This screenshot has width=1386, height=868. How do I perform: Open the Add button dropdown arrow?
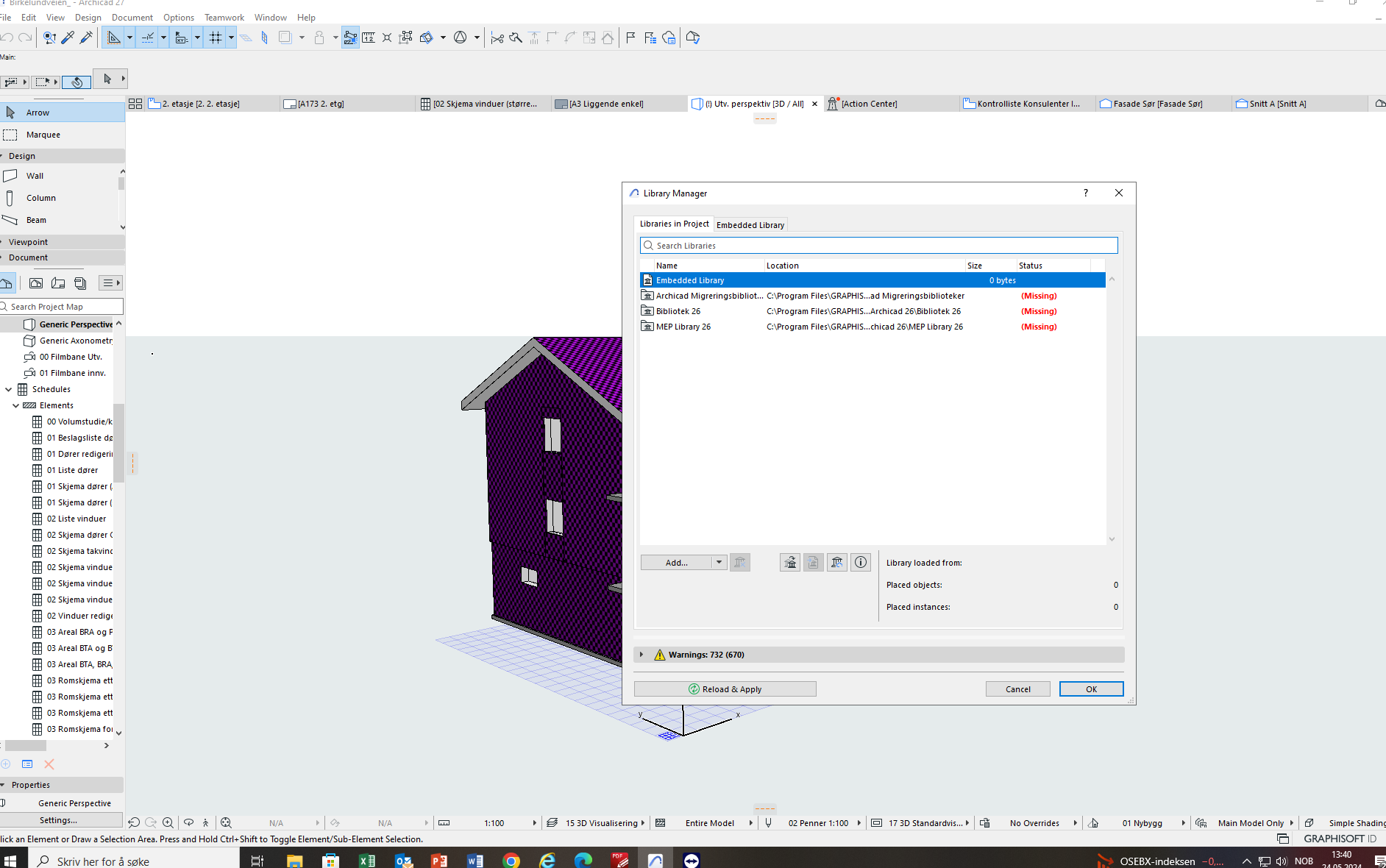[719, 563]
